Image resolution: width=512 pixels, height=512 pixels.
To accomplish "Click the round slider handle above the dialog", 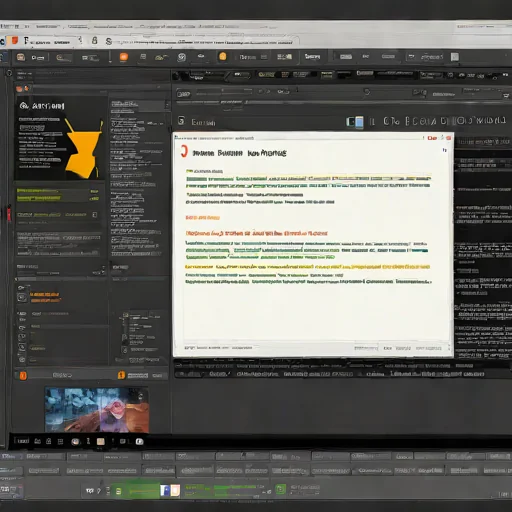I will click(367, 92).
